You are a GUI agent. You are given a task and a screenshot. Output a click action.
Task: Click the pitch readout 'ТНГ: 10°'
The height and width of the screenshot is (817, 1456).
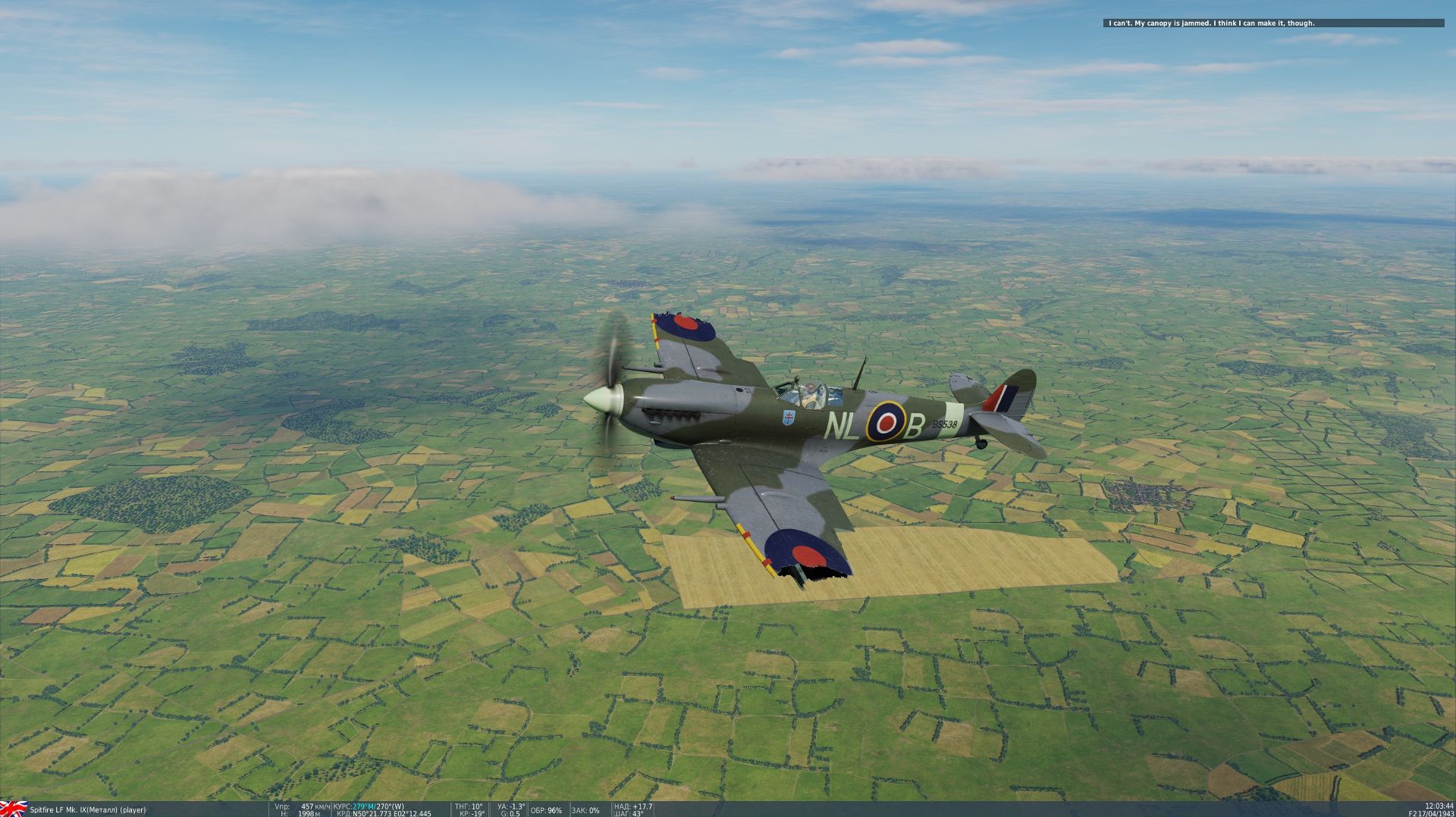coord(469,806)
